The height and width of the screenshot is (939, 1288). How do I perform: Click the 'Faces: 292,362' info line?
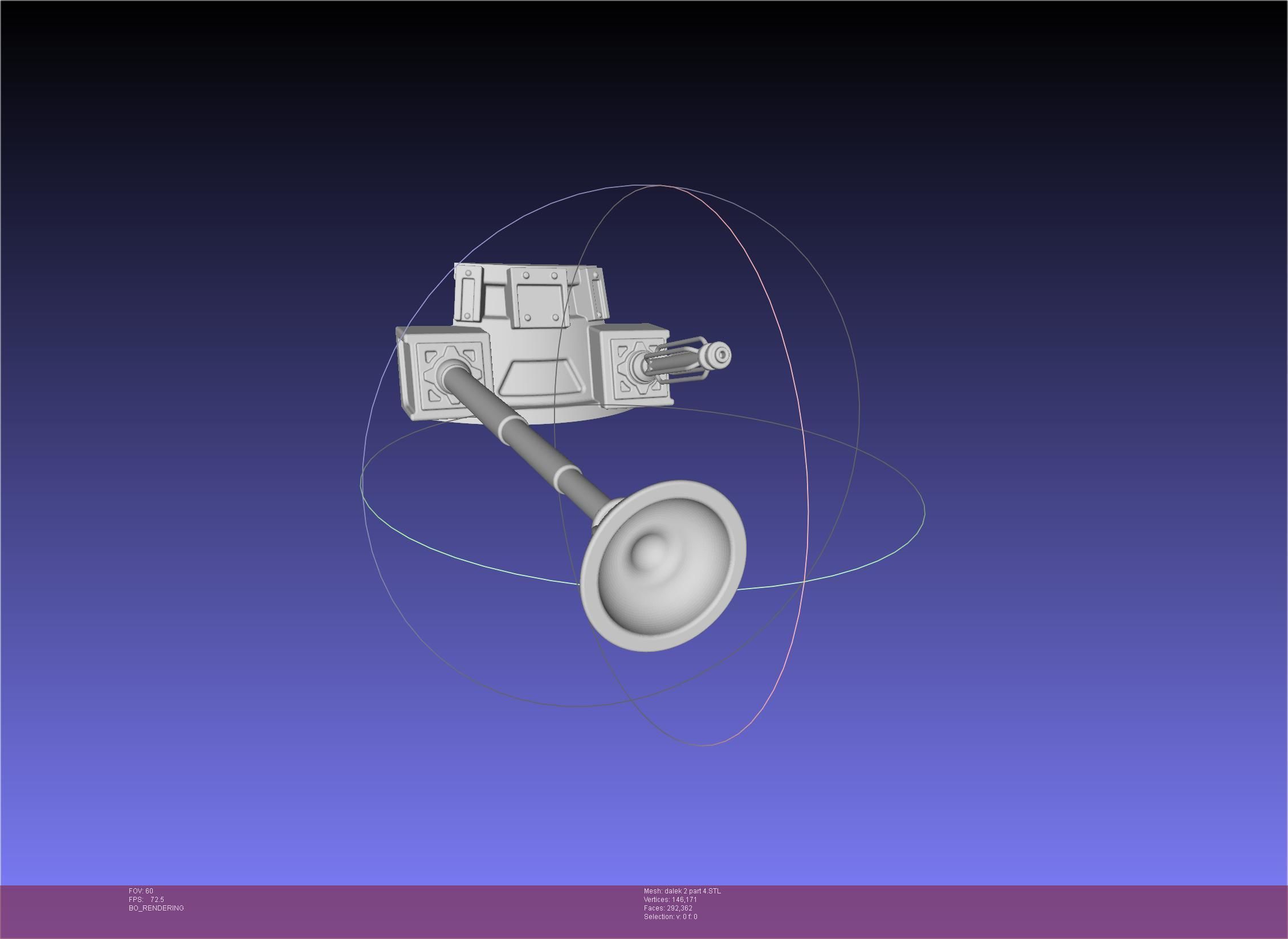click(668, 908)
